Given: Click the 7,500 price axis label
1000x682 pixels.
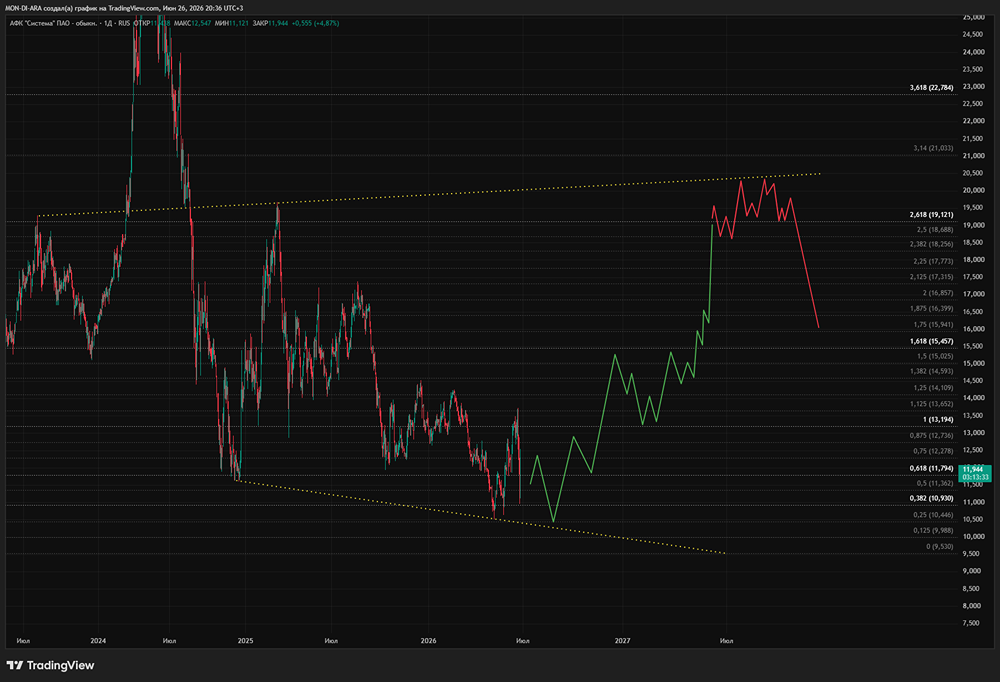Looking at the screenshot, I should click(x=972, y=623).
